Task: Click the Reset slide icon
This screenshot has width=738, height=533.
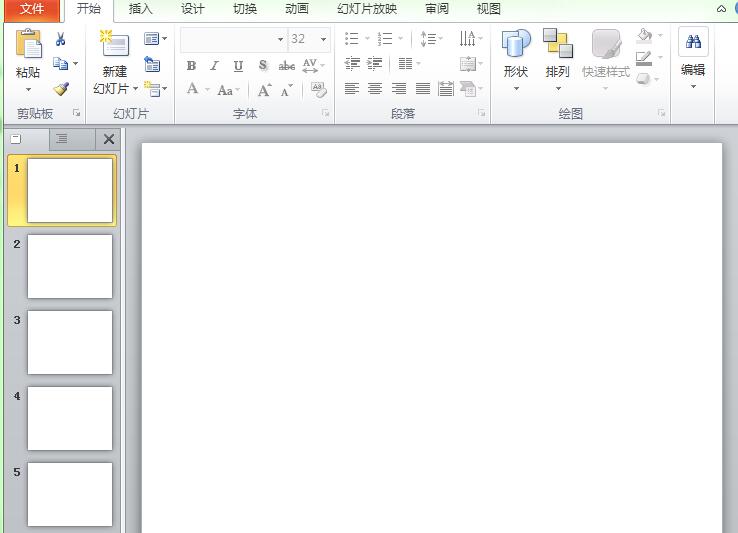Action: coord(152,64)
